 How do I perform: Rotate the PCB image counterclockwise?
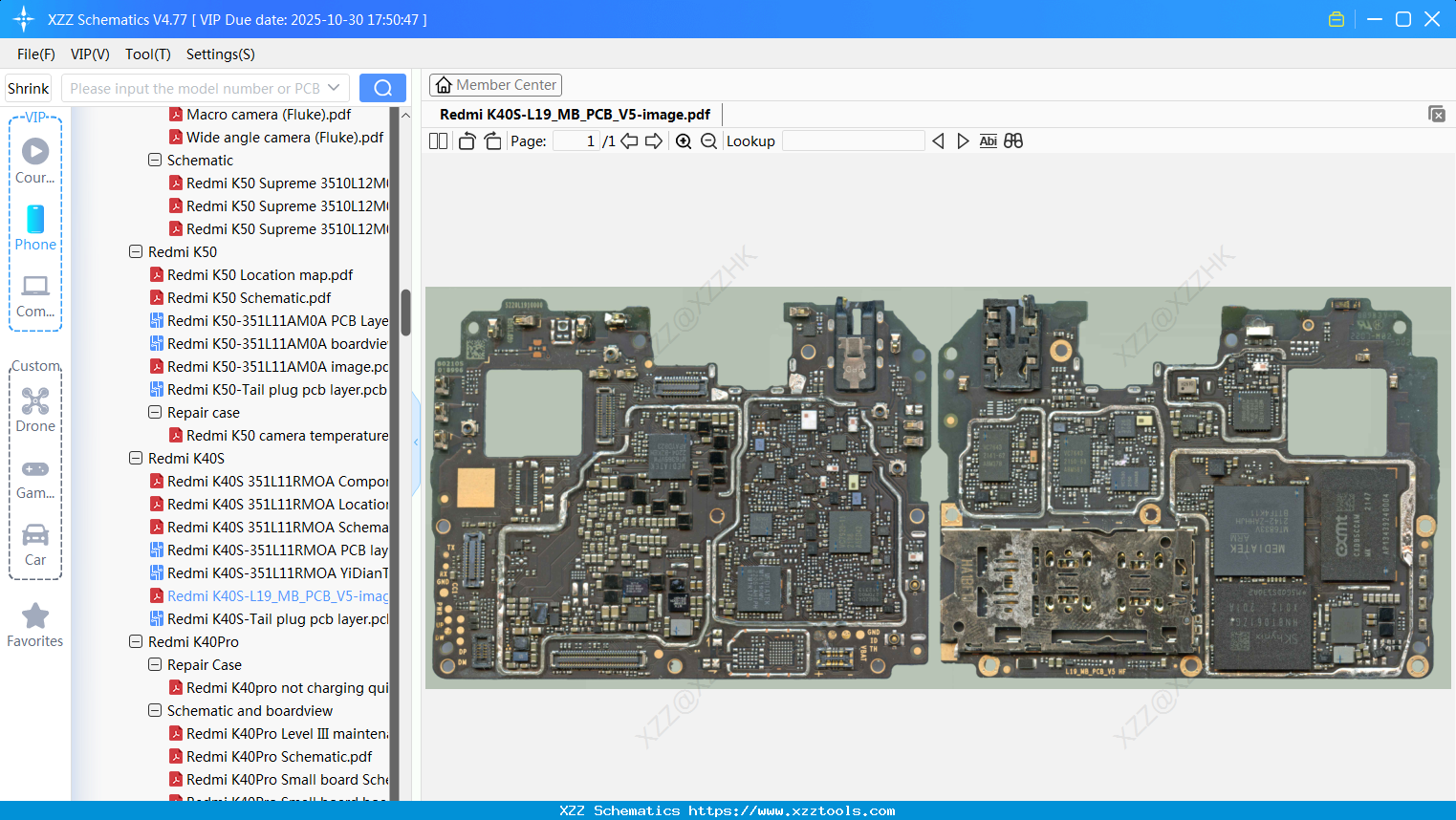tap(467, 140)
